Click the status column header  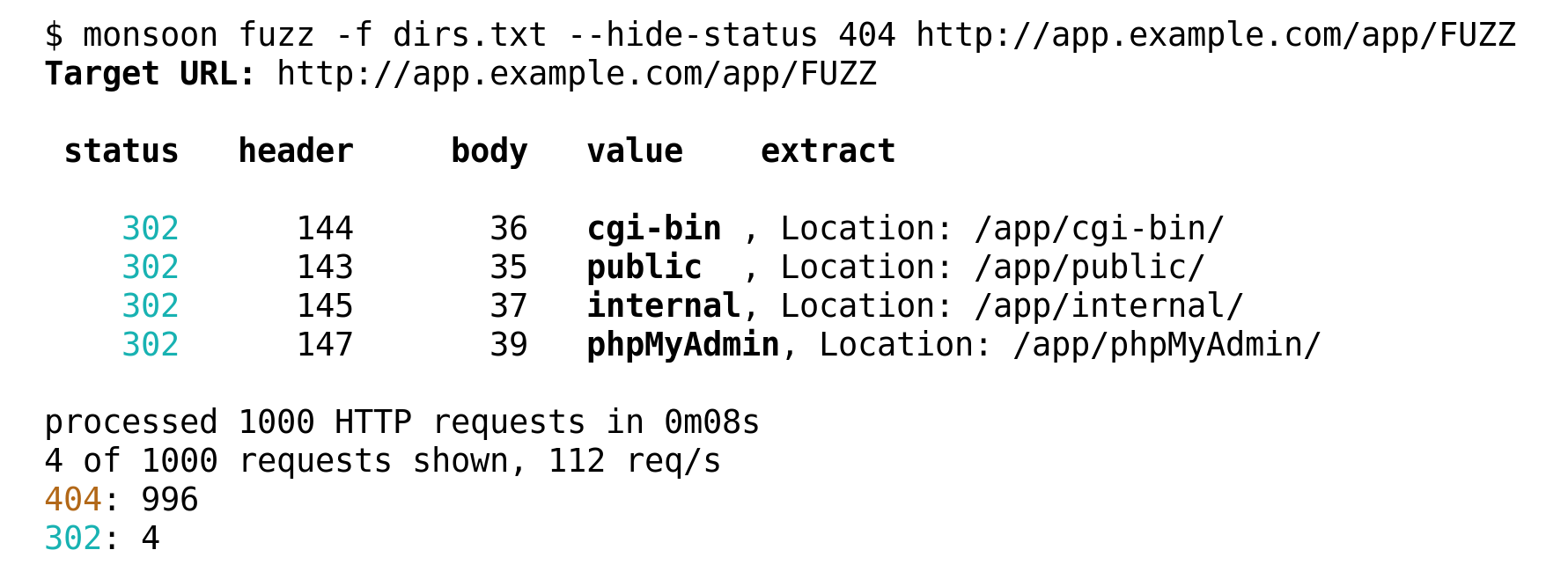[x=121, y=151]
